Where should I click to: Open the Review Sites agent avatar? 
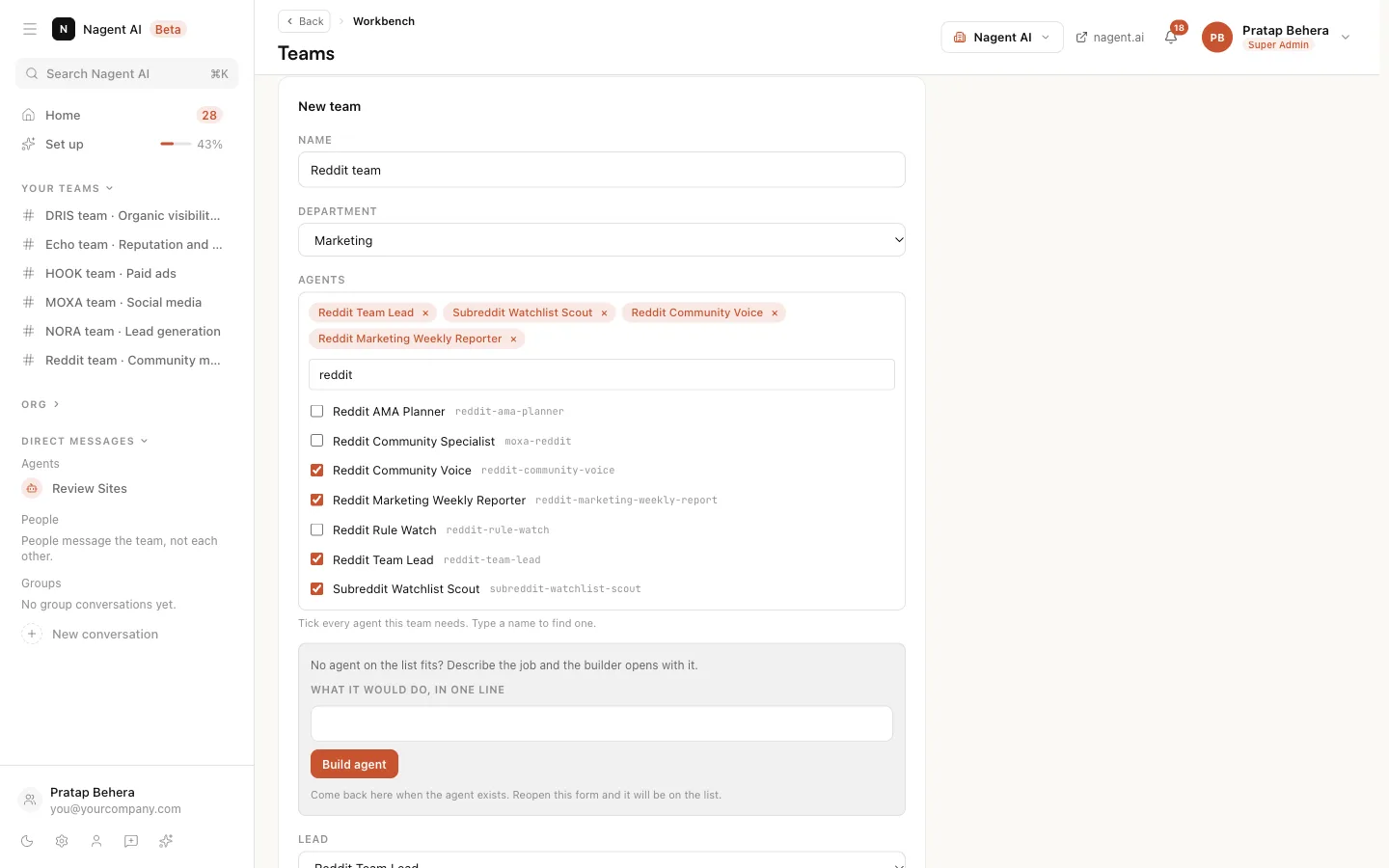(x=32, y=489)
